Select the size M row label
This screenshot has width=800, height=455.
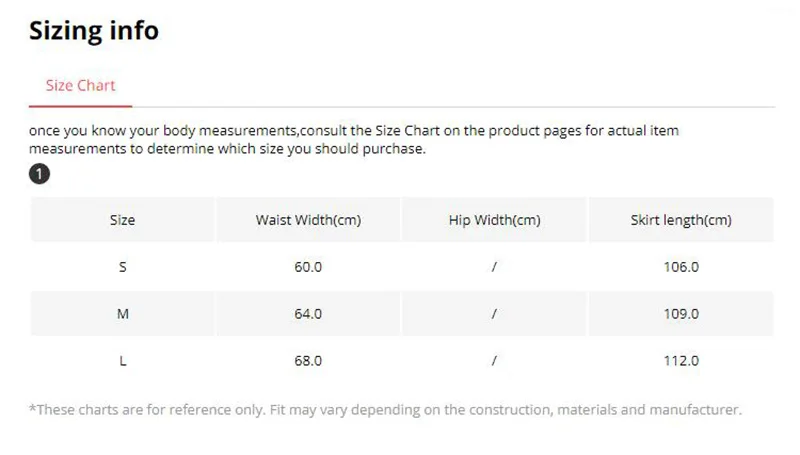pyautogui.click(x=122, y=314)
